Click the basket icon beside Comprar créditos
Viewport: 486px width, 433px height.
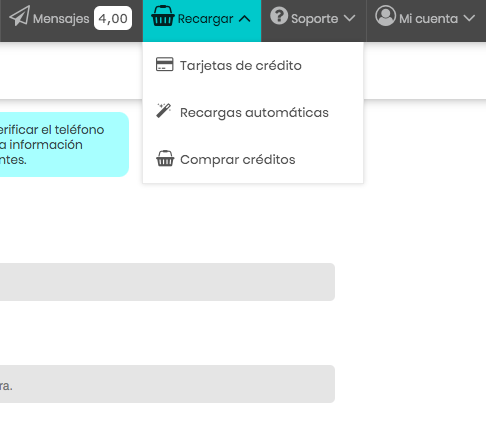[x=165, y=158]
